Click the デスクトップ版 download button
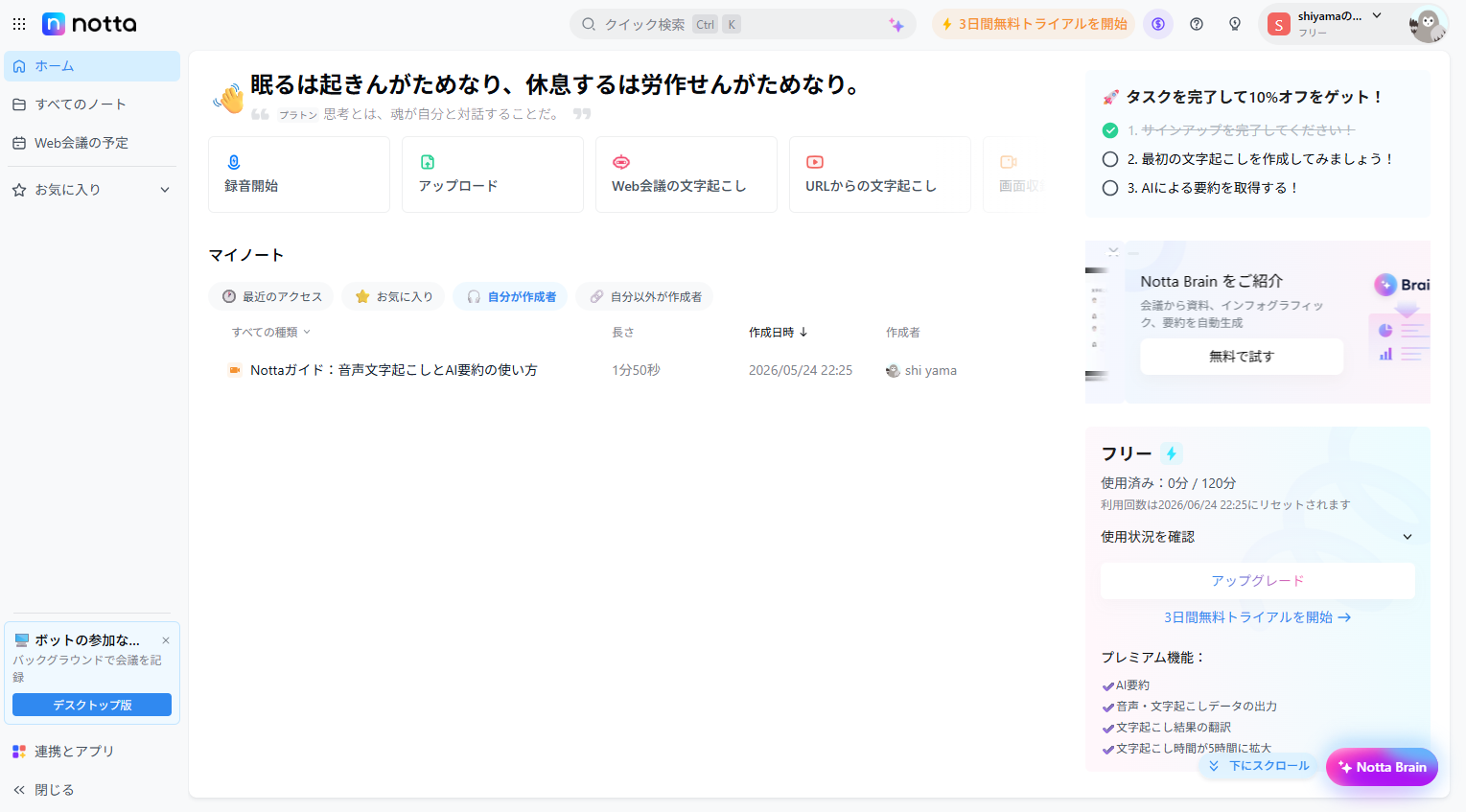The height and width of the screenshot is (812, 1466). click(92, 705)
